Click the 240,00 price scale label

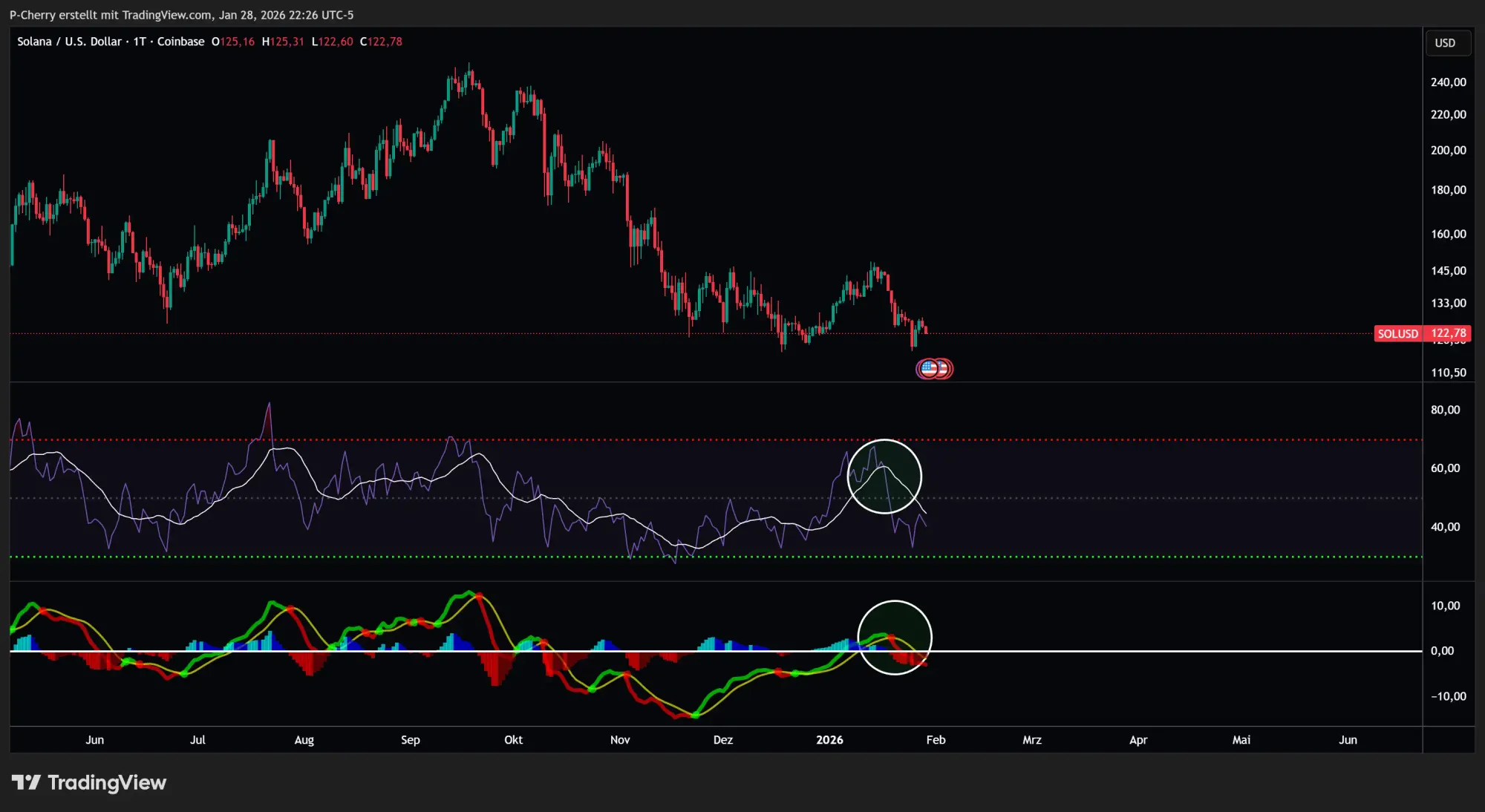(1448, 82)
